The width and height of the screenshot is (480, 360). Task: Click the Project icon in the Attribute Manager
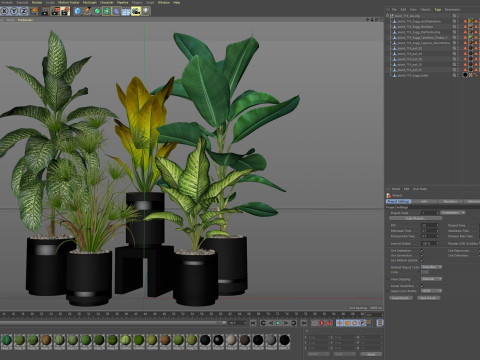coord(389,195)
